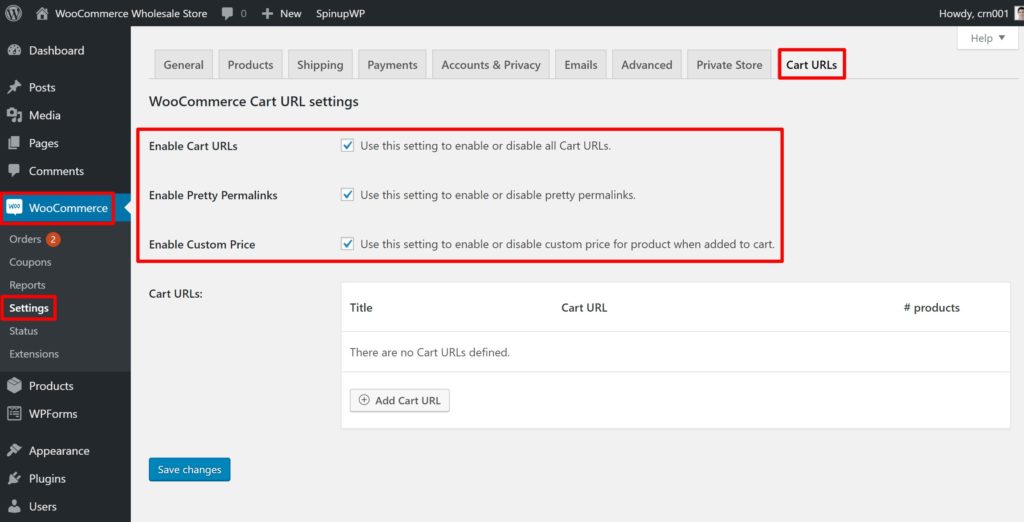
Task: Click the Plugins plug icon
Action: coord(14,478)
